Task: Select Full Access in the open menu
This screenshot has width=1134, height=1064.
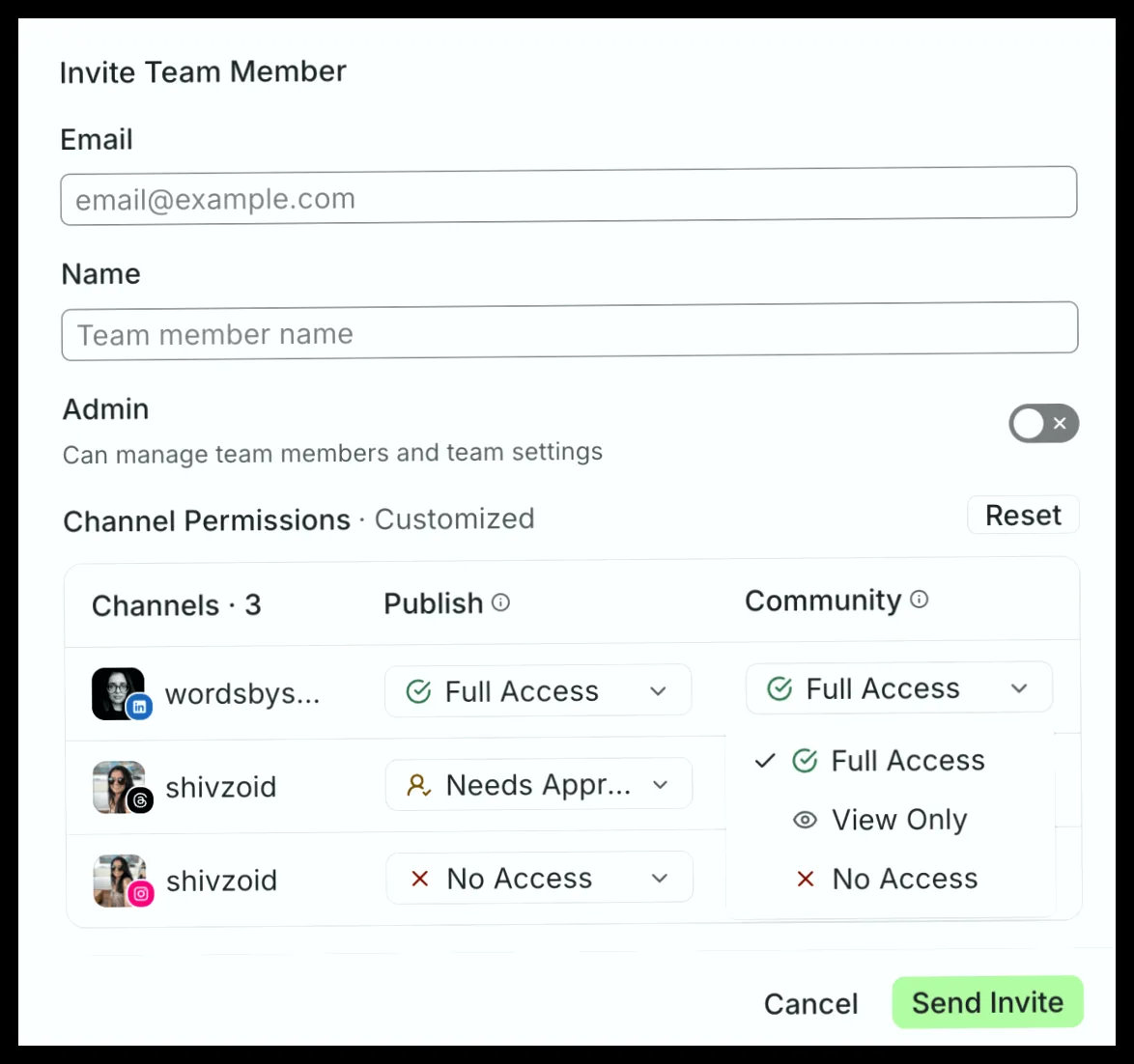Action: point(890,761)
